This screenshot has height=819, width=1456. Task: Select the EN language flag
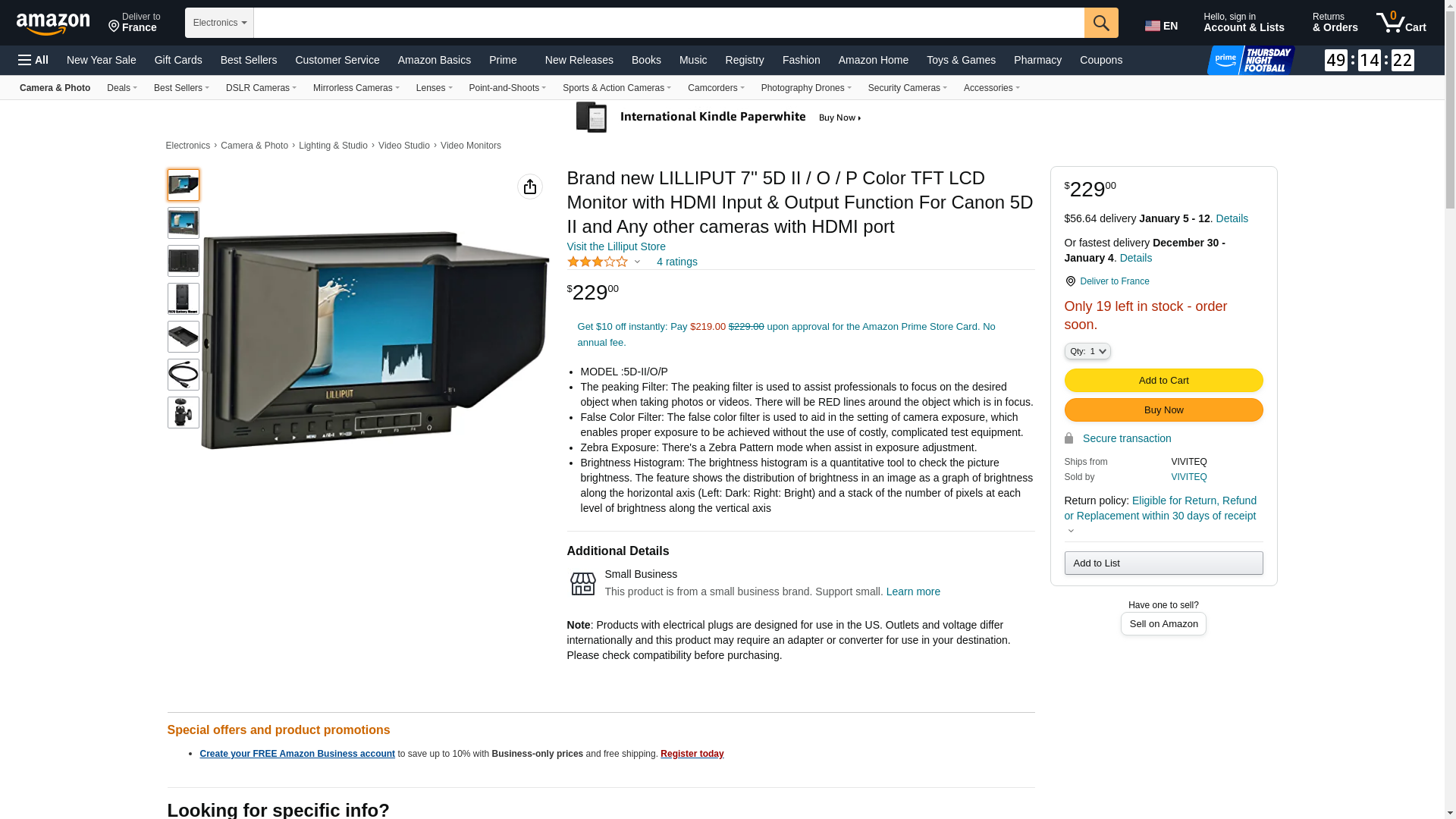click(x=1162, y=26)
